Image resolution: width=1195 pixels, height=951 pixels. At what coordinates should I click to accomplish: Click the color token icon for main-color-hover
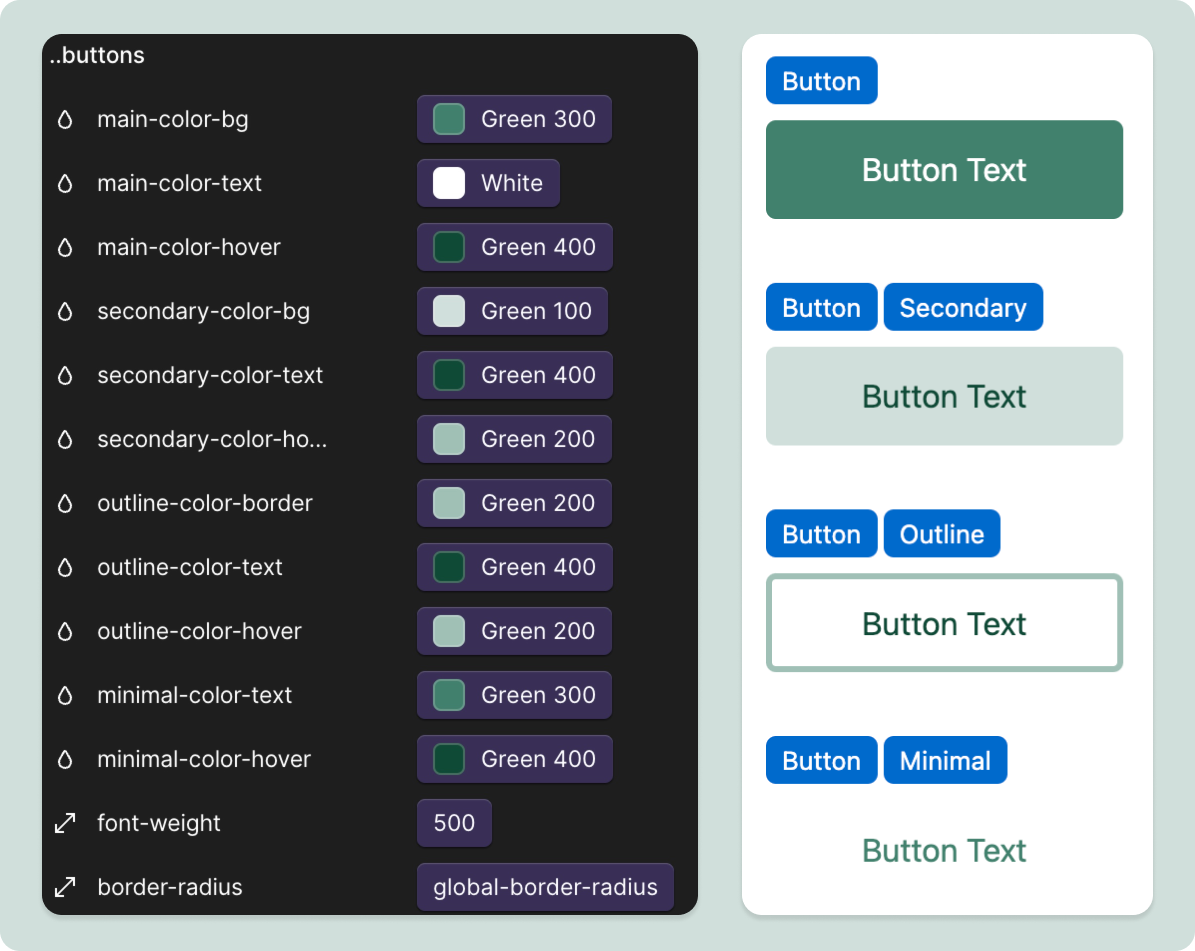tap(65, 247)
